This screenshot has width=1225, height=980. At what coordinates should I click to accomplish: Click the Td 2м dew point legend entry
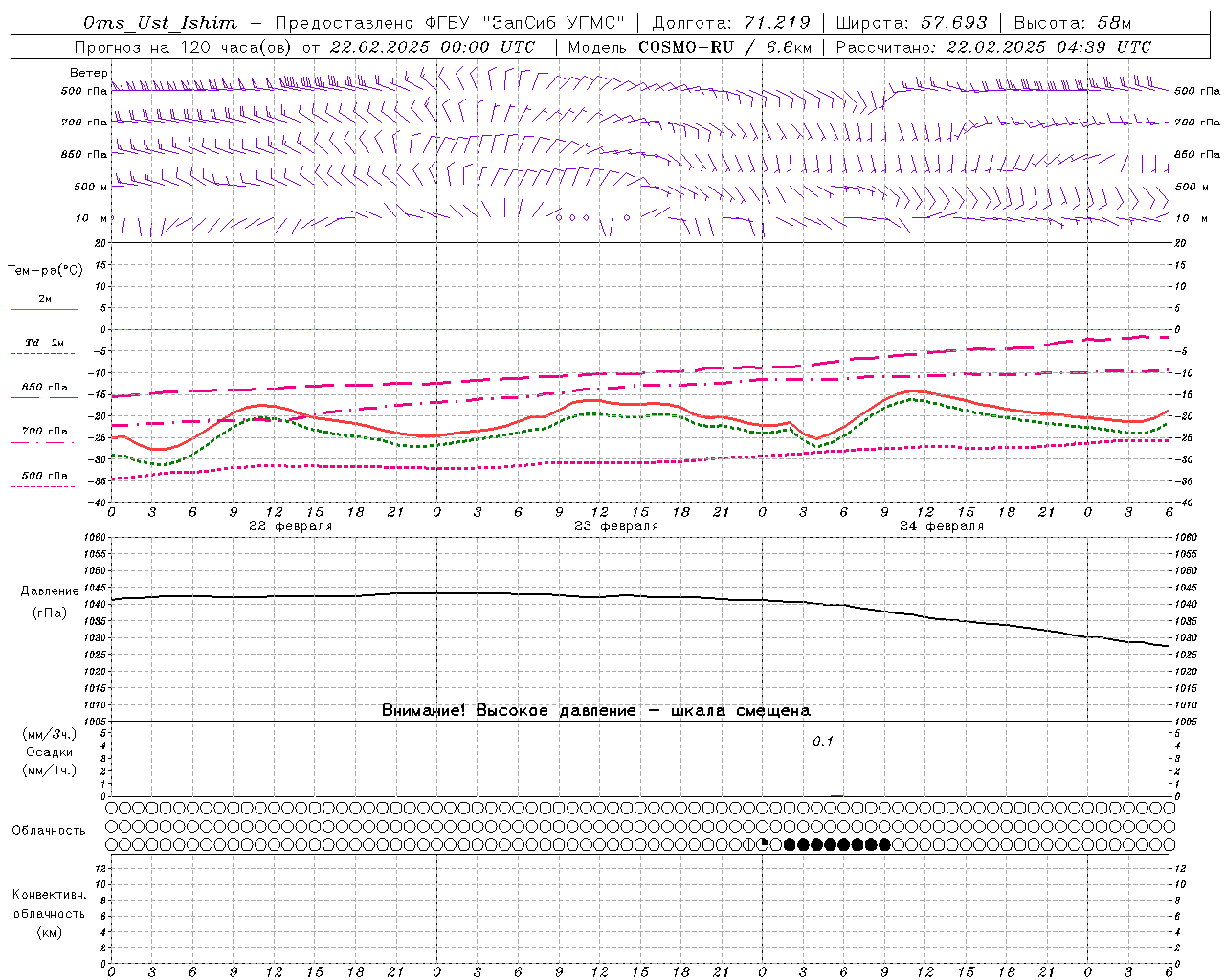[44, 343]
